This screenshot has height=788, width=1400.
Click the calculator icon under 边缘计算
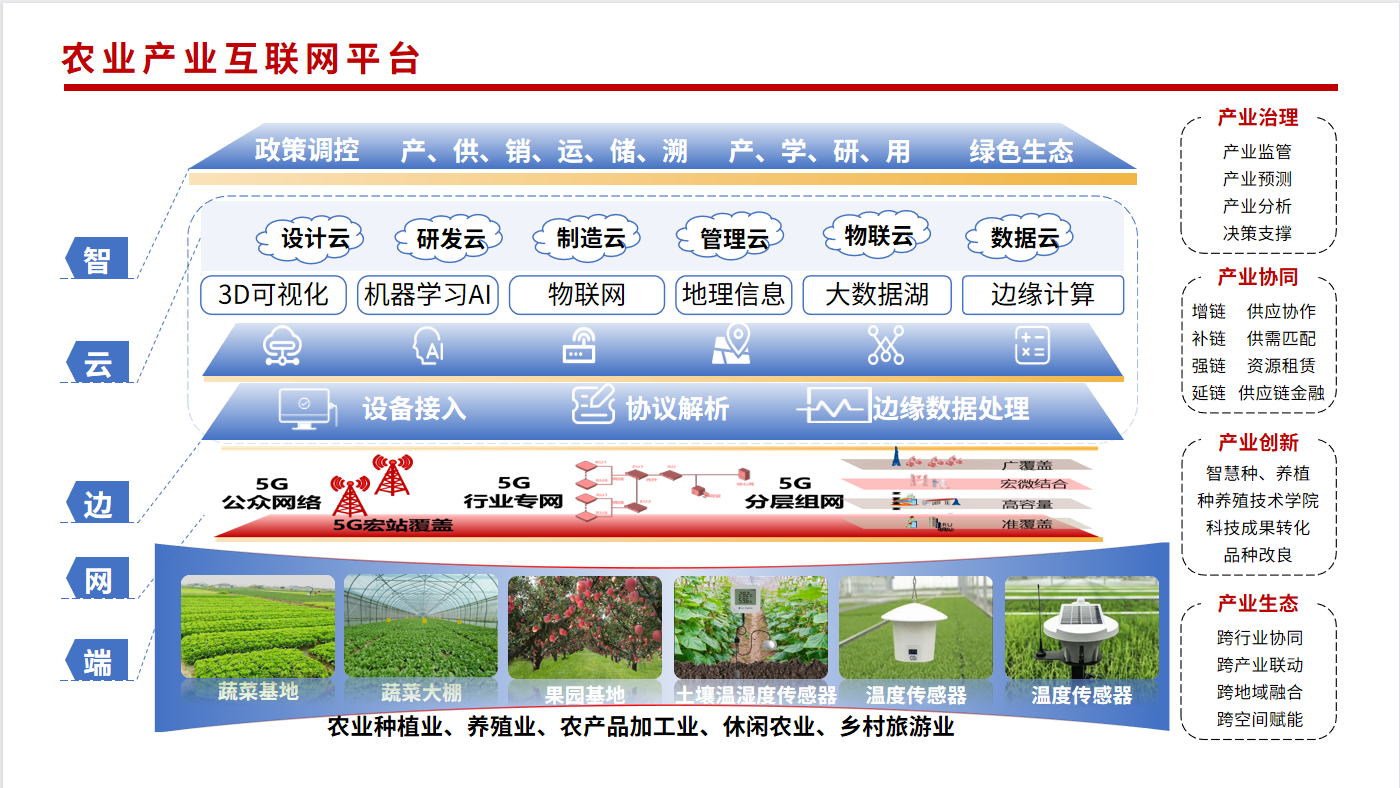click(1032, 345)
